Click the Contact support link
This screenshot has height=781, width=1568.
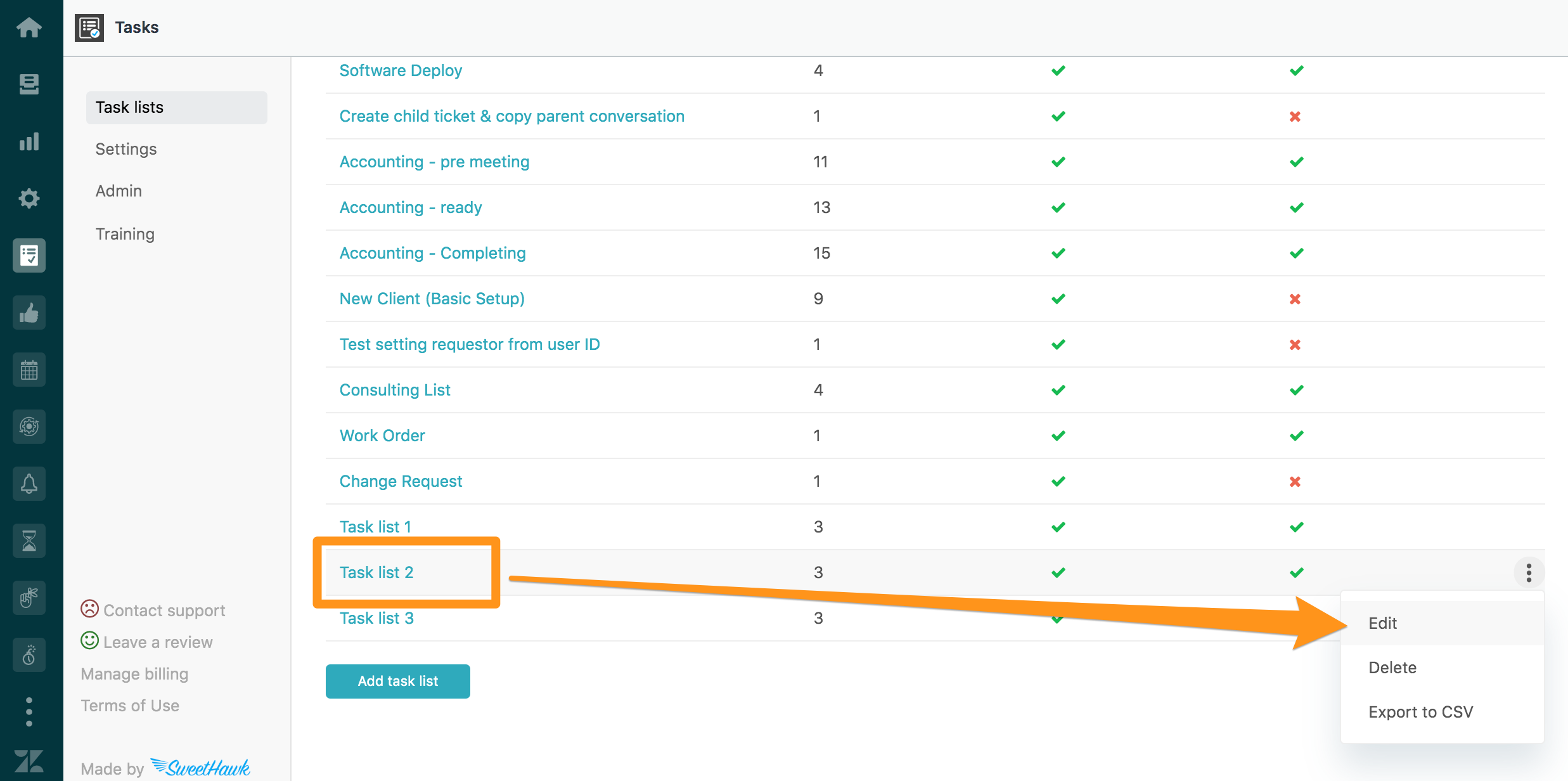[164, 610]
